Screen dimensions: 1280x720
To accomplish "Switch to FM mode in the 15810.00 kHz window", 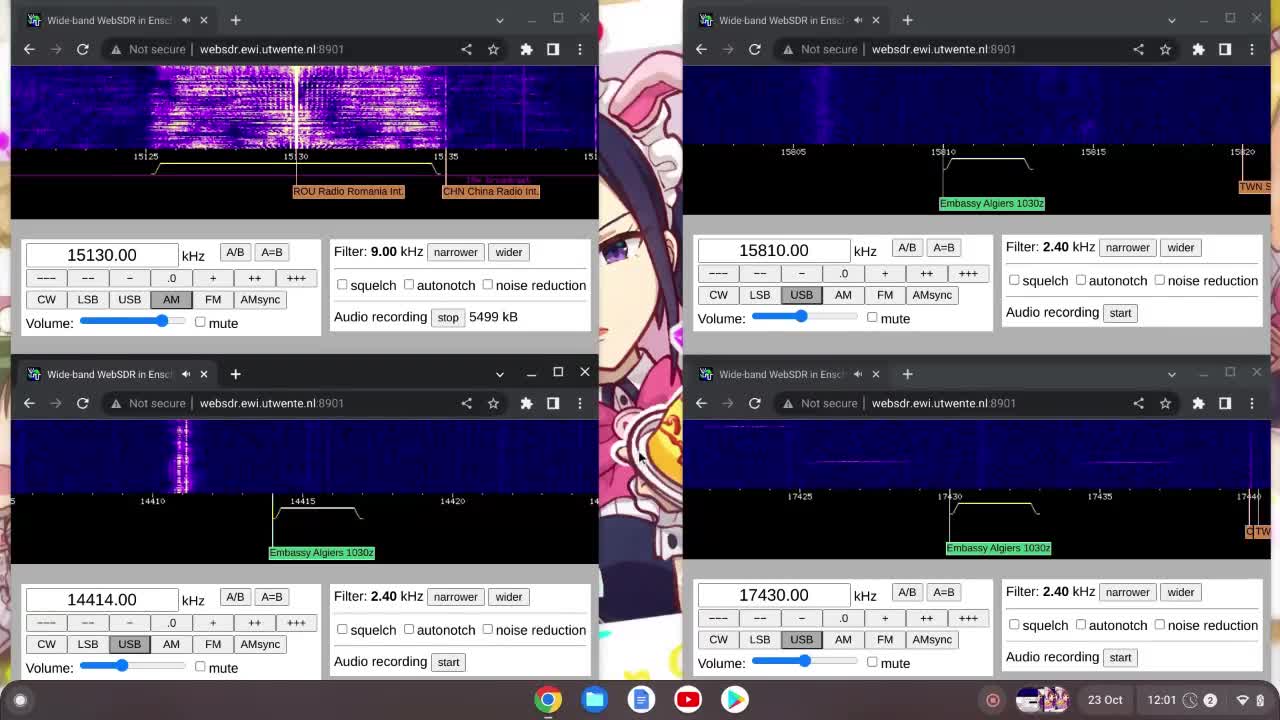I will click(x=885, y=294).
